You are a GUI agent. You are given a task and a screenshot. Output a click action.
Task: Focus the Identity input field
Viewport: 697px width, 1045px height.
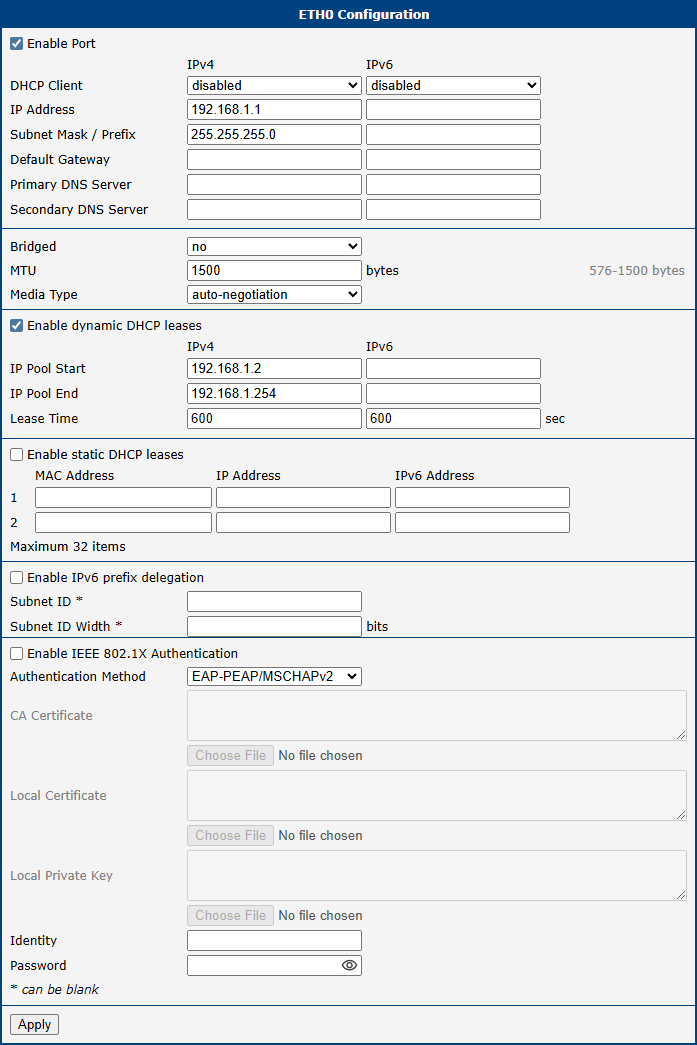(x=275, y=941)
